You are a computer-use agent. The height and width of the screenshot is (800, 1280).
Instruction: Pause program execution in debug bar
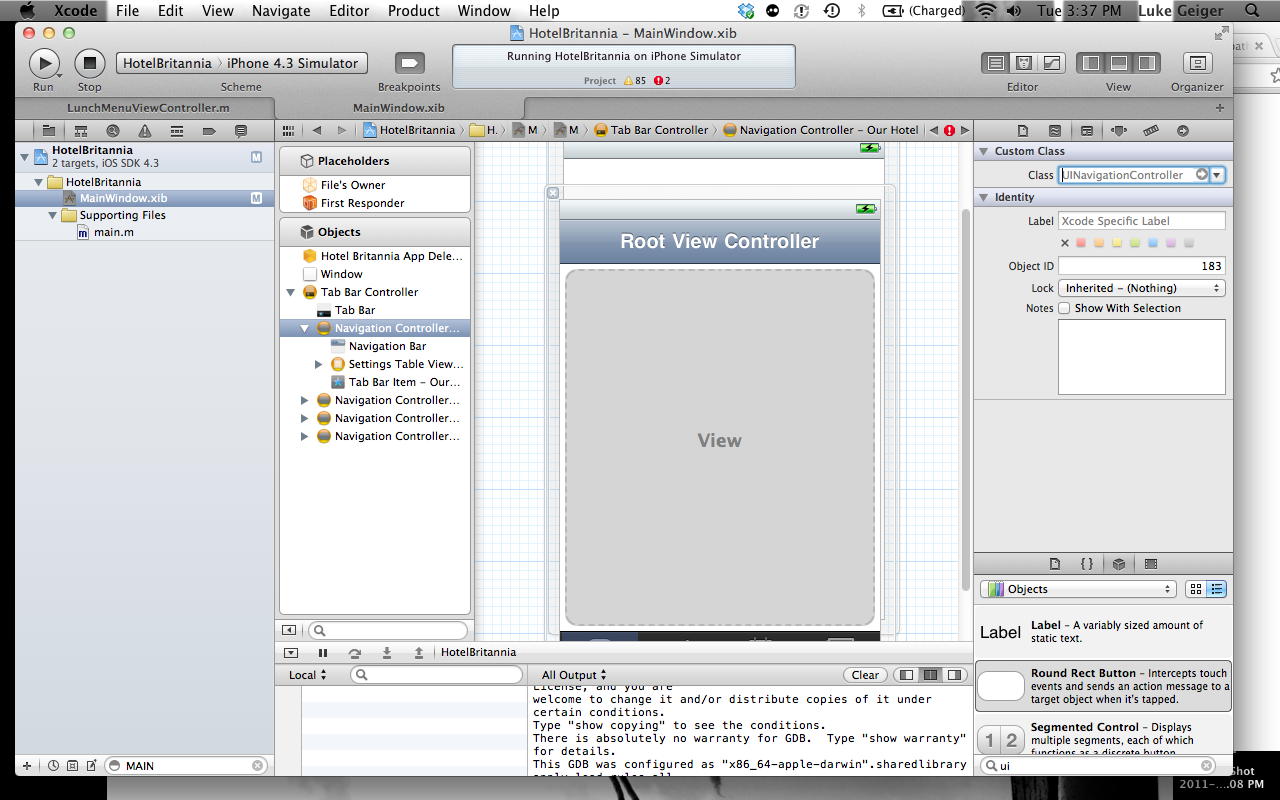[323, 652]
